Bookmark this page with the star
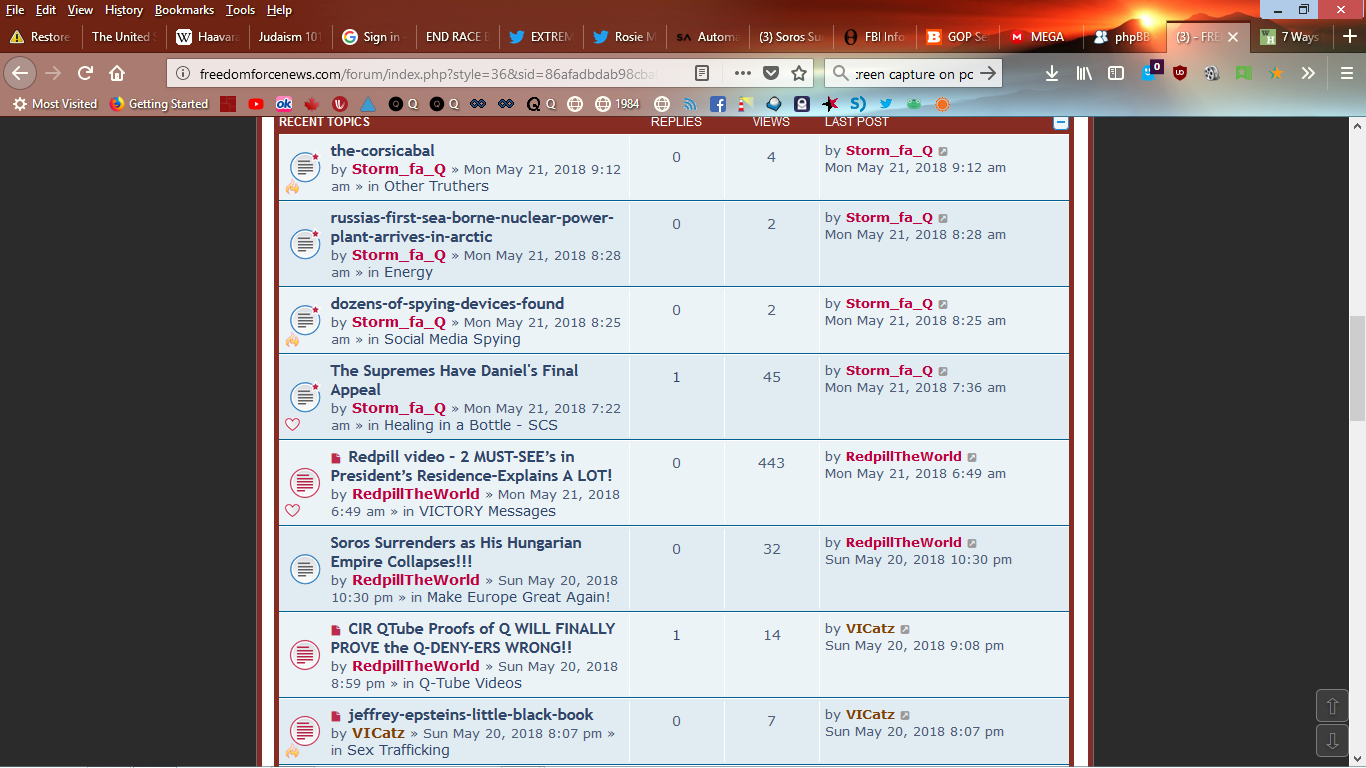 [x=799, y=73]
